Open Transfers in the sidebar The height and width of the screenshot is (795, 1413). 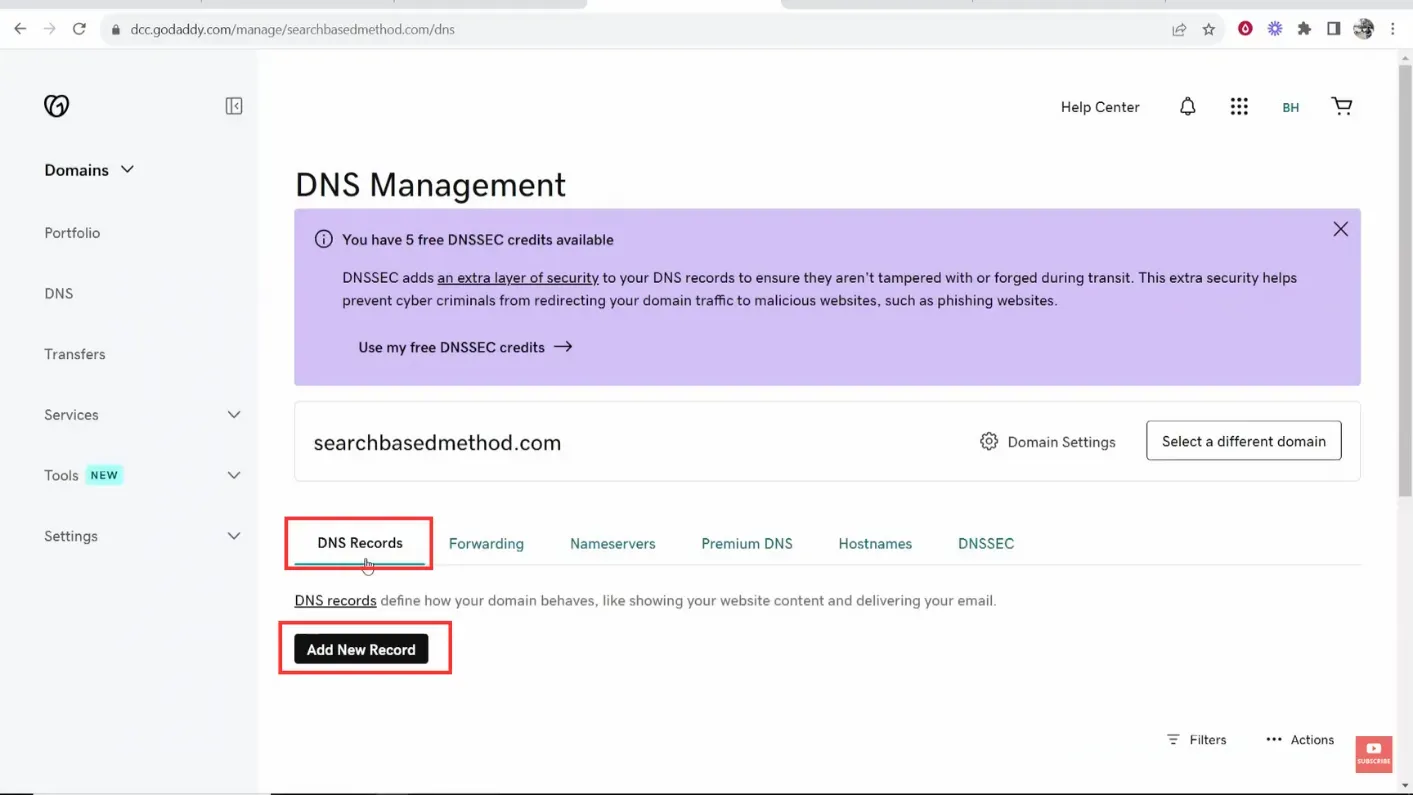click(75, 354)
